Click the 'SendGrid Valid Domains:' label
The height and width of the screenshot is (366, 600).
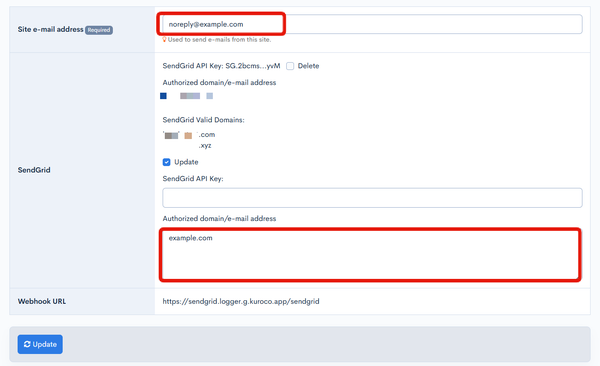pyautogui.click(x=204, y=120)
